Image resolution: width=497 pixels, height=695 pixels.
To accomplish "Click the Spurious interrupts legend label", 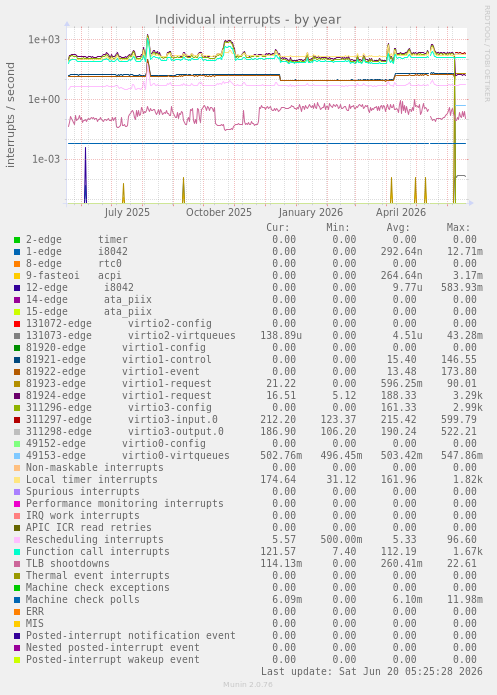I will (83, 491).
